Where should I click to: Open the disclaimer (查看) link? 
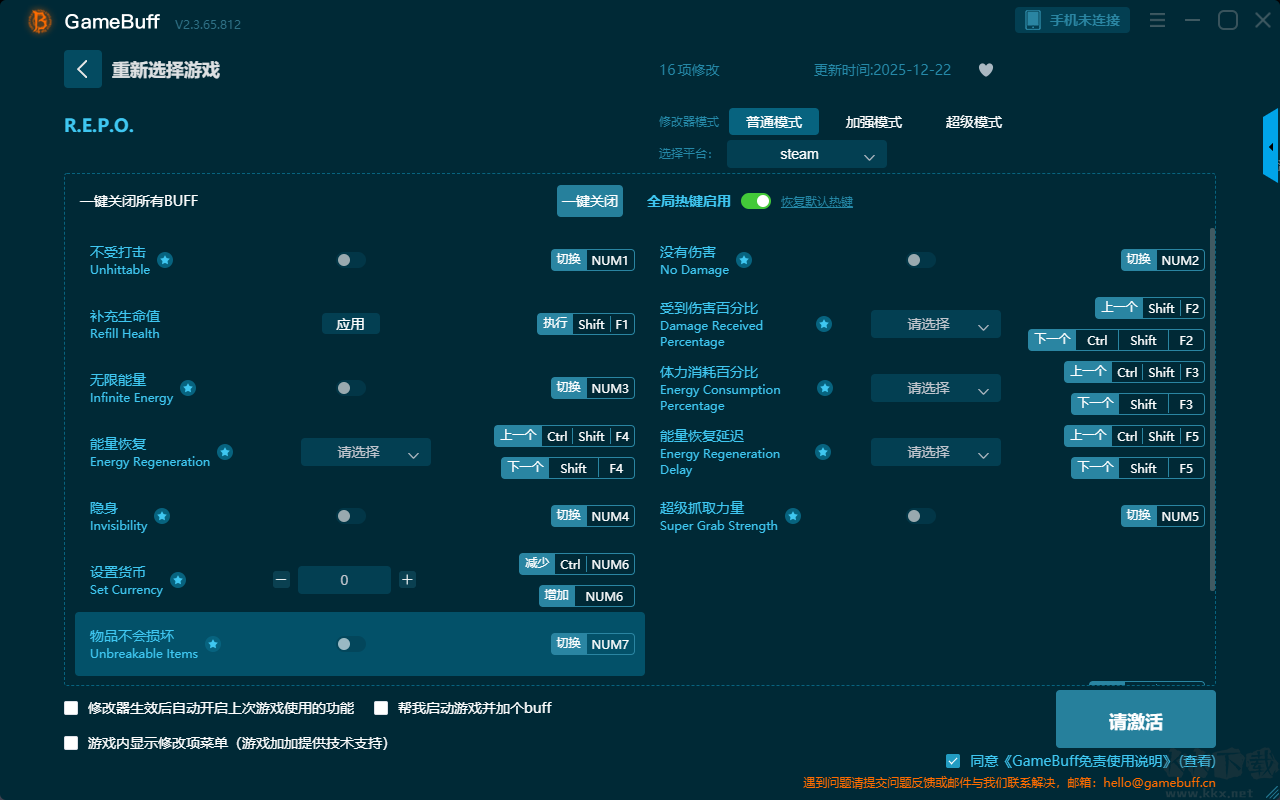[x=1196, y=761]
